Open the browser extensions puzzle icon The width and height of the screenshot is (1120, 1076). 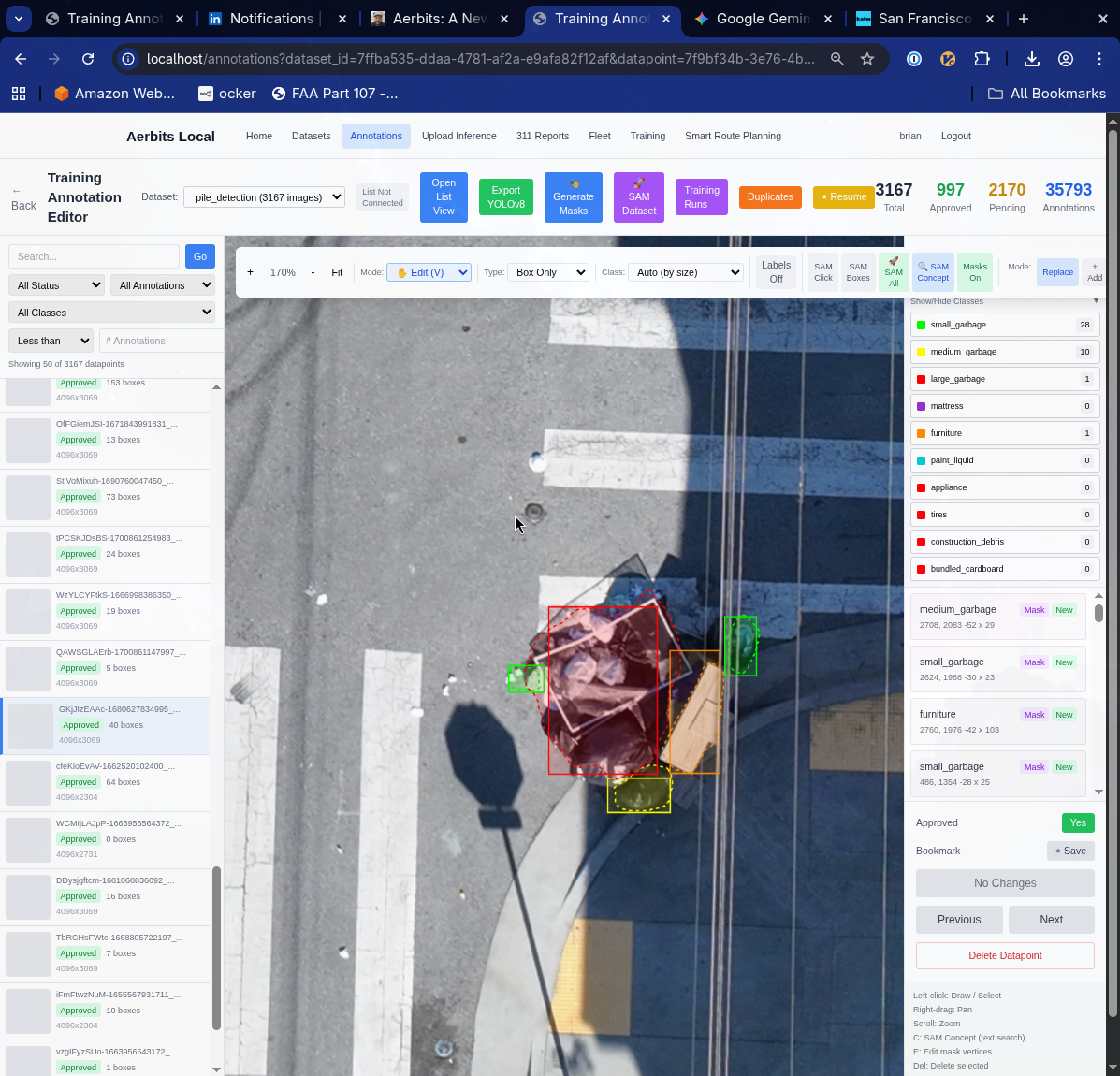point(982,59)
